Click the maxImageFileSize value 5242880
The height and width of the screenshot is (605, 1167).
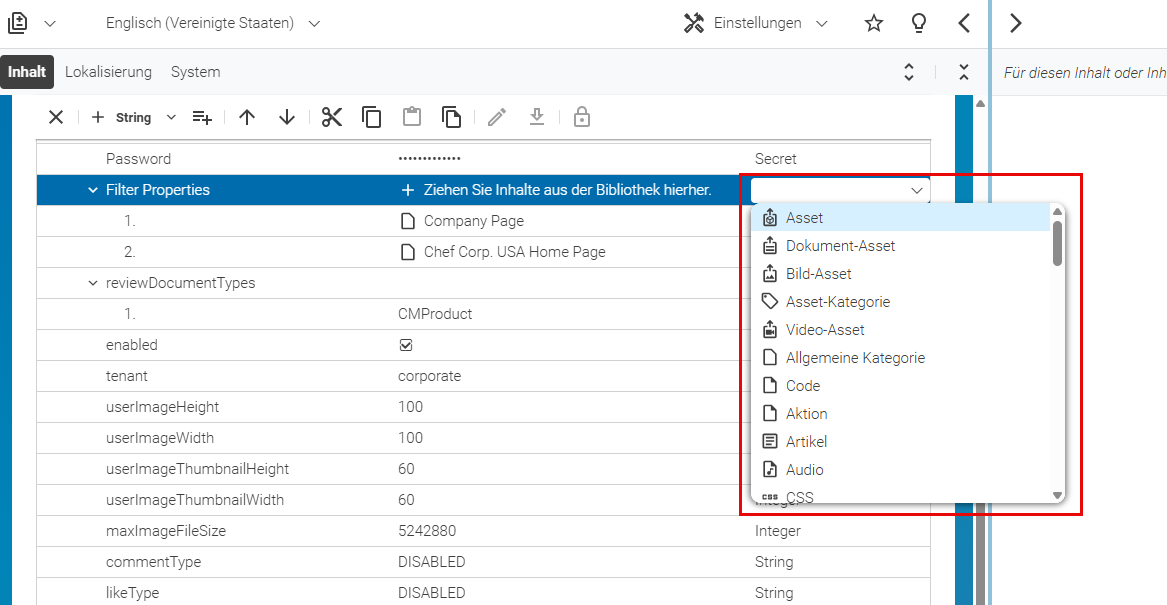tap(427, 531)
